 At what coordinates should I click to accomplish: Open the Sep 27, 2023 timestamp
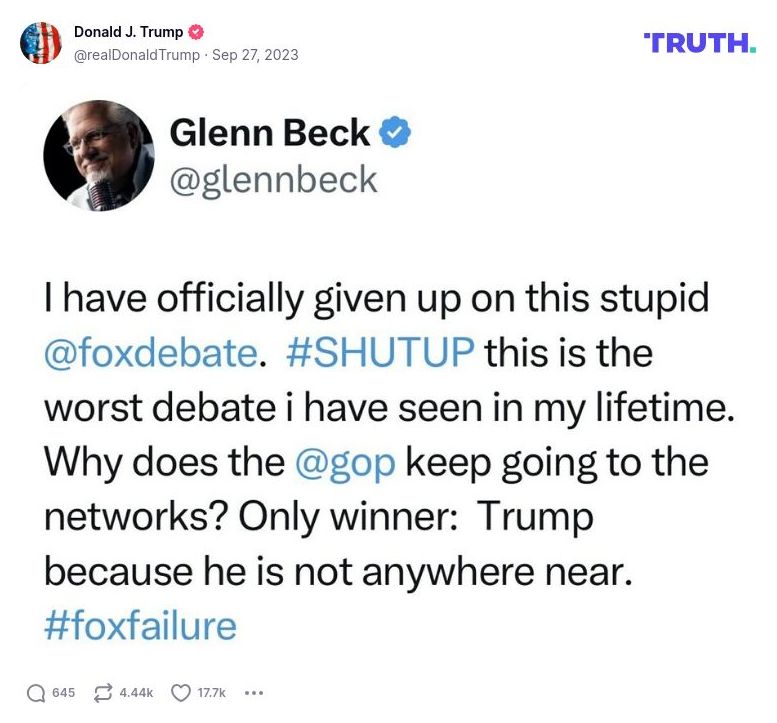255,55
